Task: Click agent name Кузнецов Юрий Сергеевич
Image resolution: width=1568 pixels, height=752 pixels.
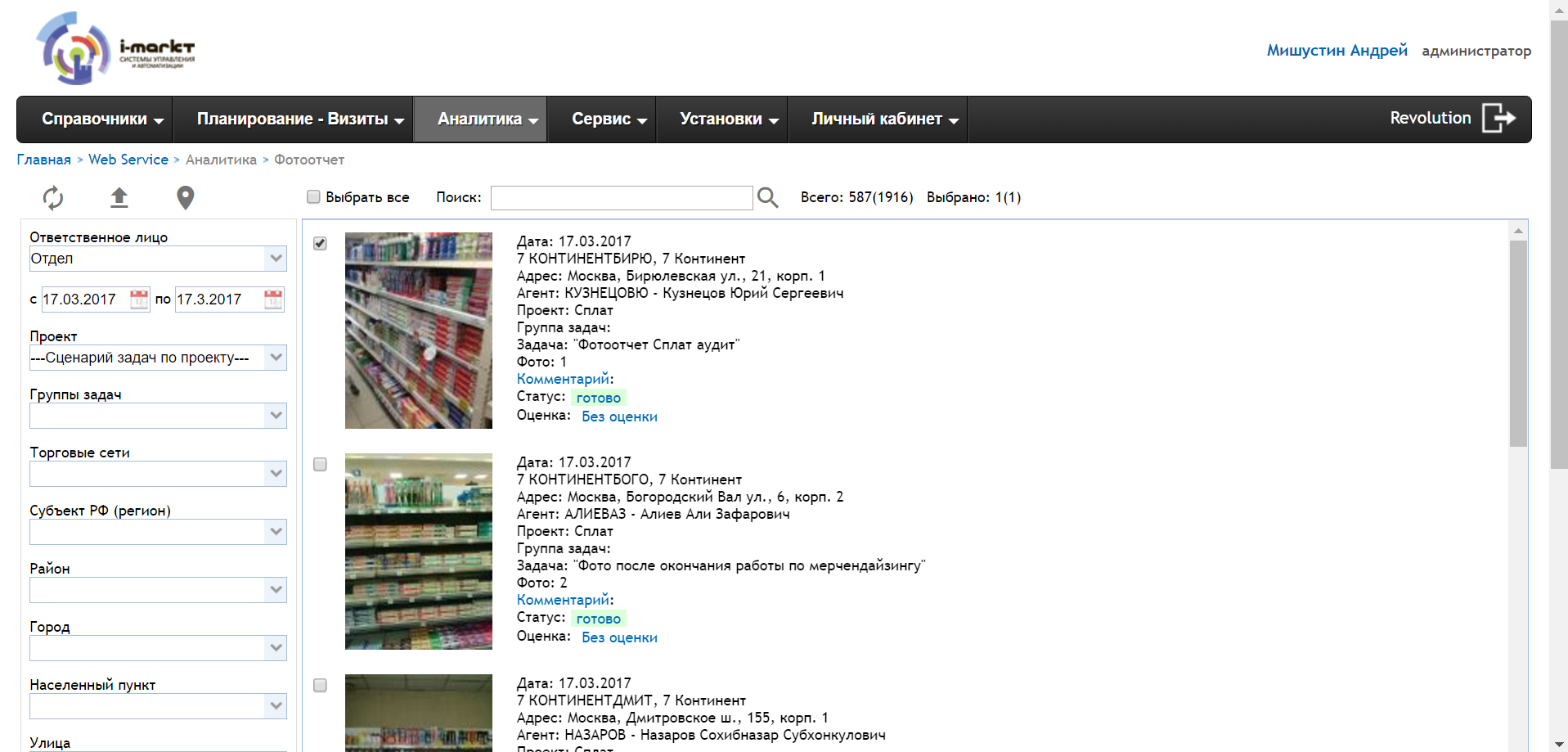Action: pyautogui.click(x=753, y=293)
